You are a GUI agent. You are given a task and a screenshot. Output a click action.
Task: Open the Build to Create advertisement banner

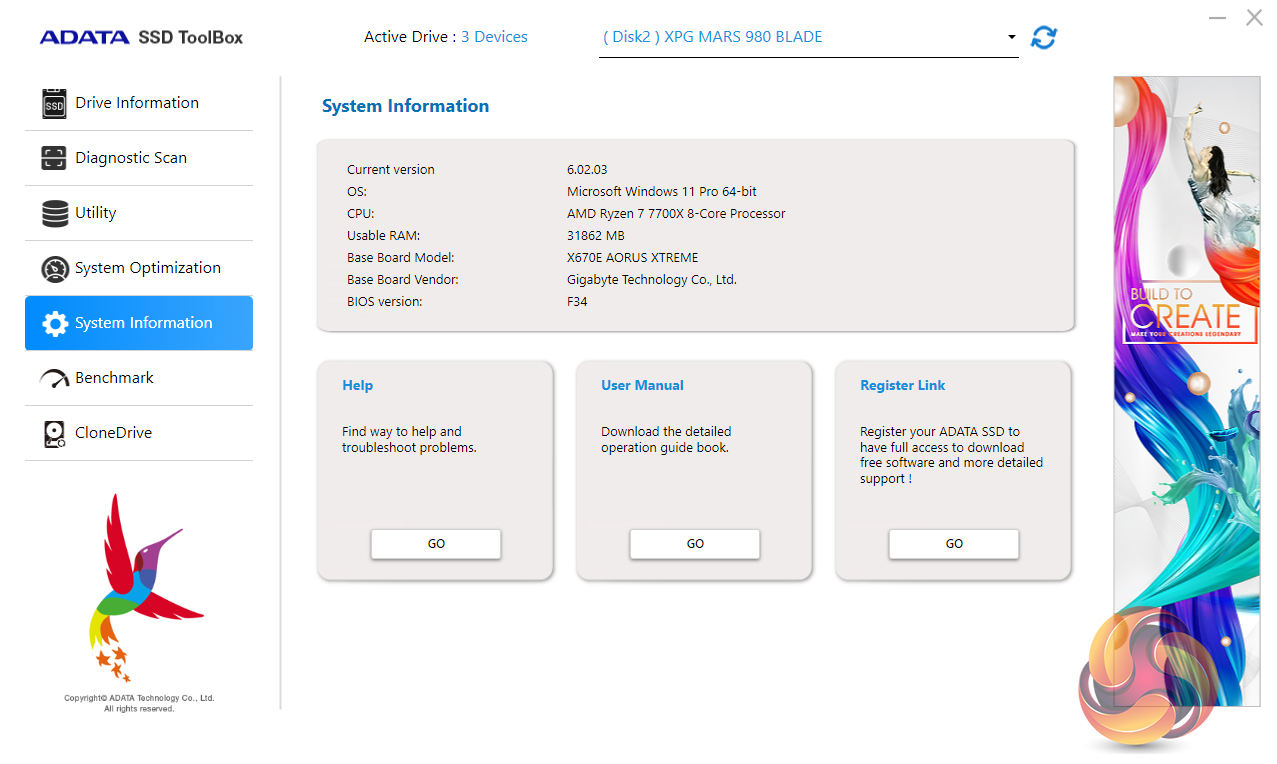[x=1186, y=392]
